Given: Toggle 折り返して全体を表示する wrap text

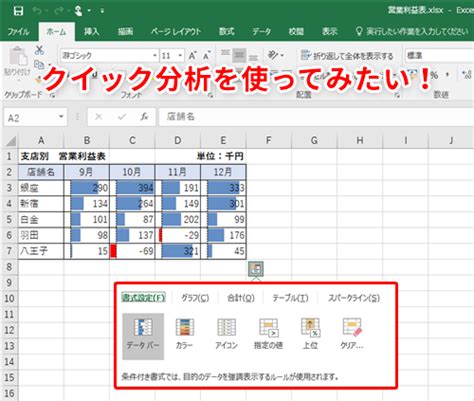Looking at the screenshot, I should (x=347, y=56).
